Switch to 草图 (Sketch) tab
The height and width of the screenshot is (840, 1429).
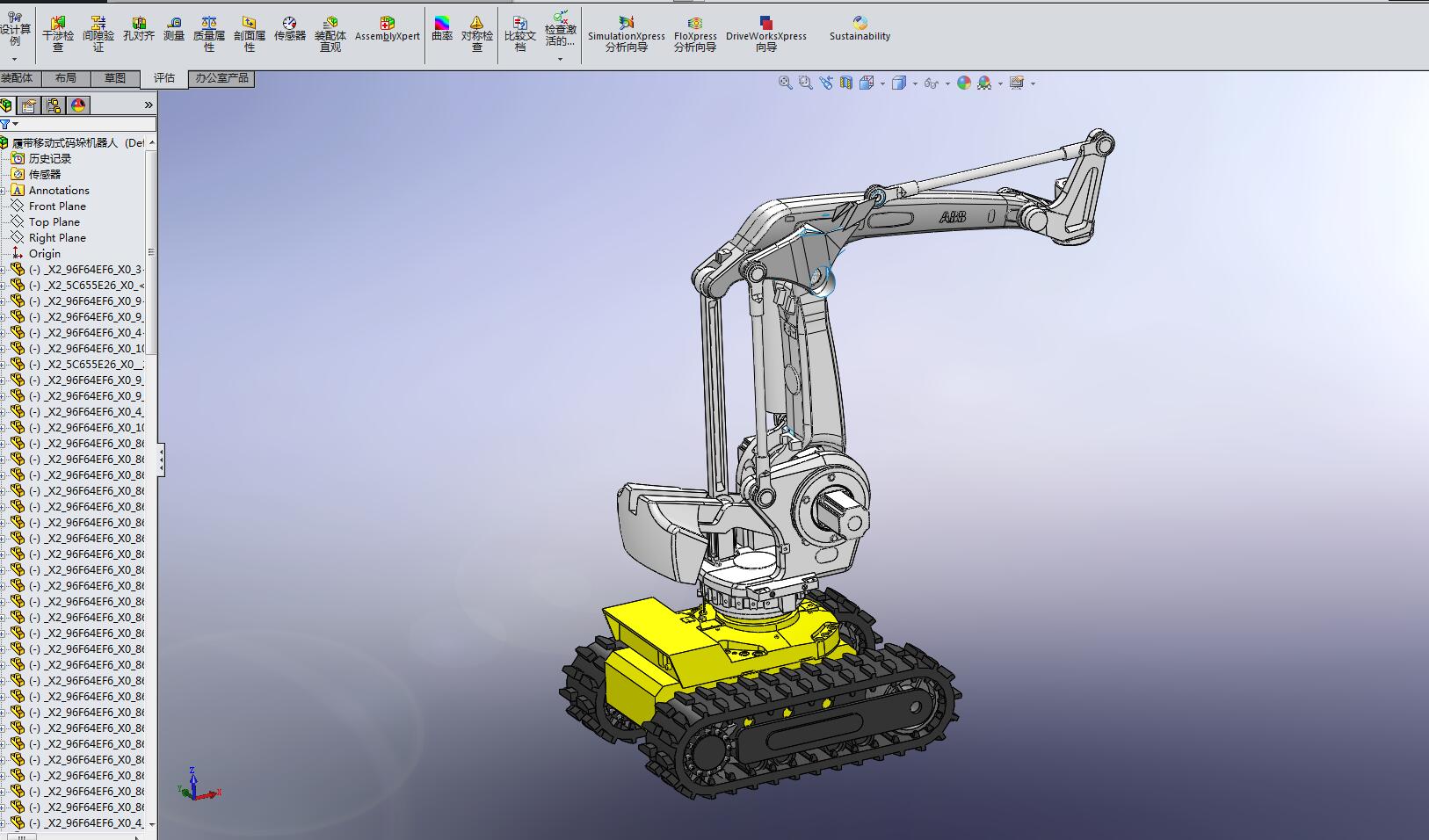[x=115, y=78]
